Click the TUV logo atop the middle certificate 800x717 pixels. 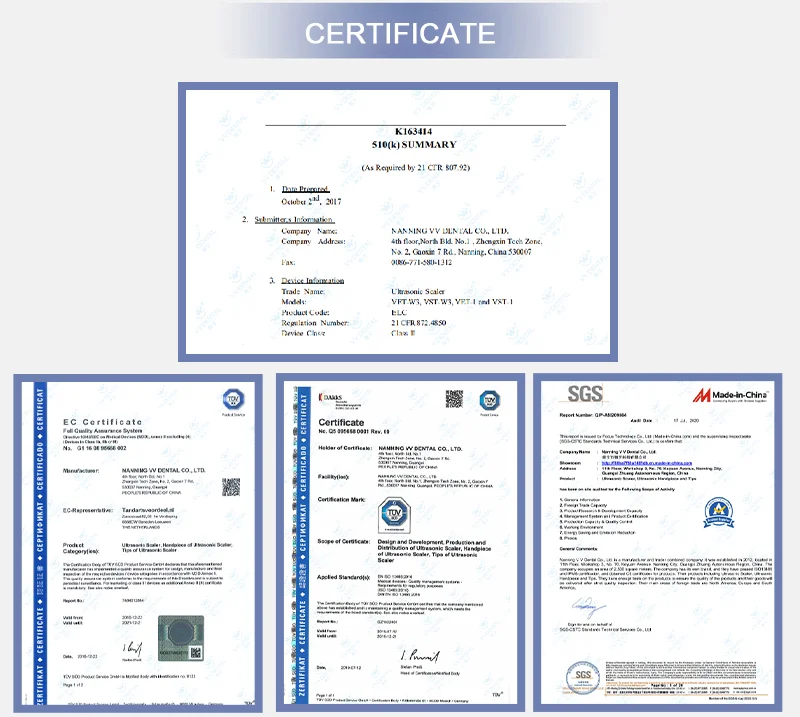490,401
